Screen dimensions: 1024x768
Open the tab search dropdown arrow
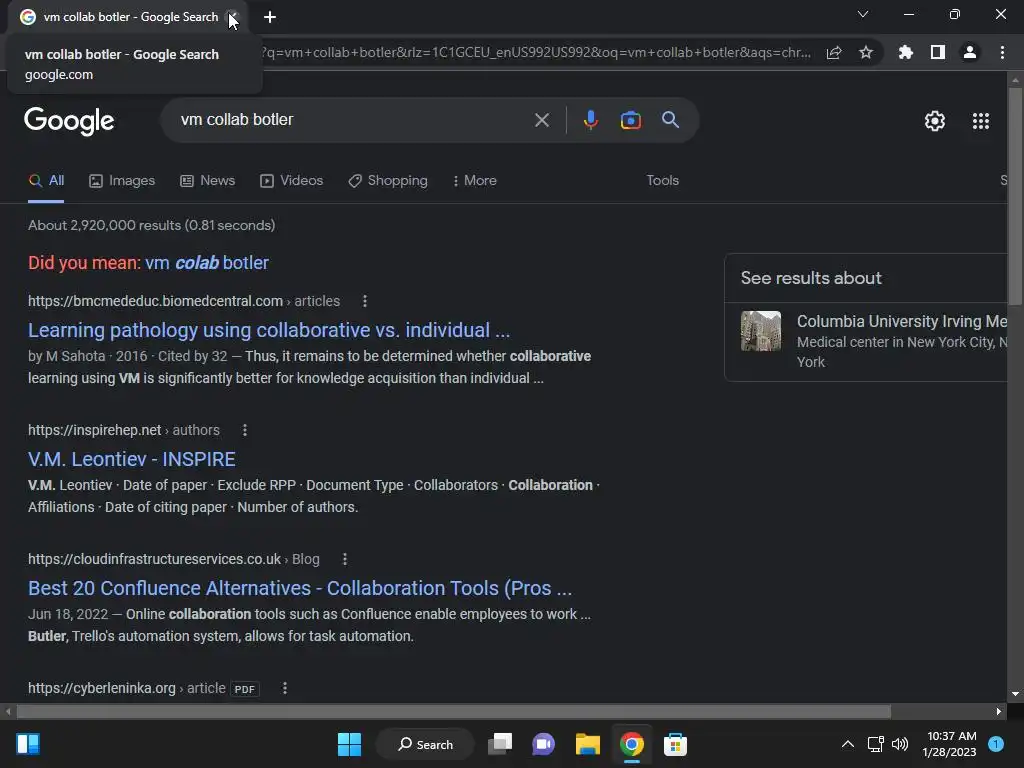point(863,14)
